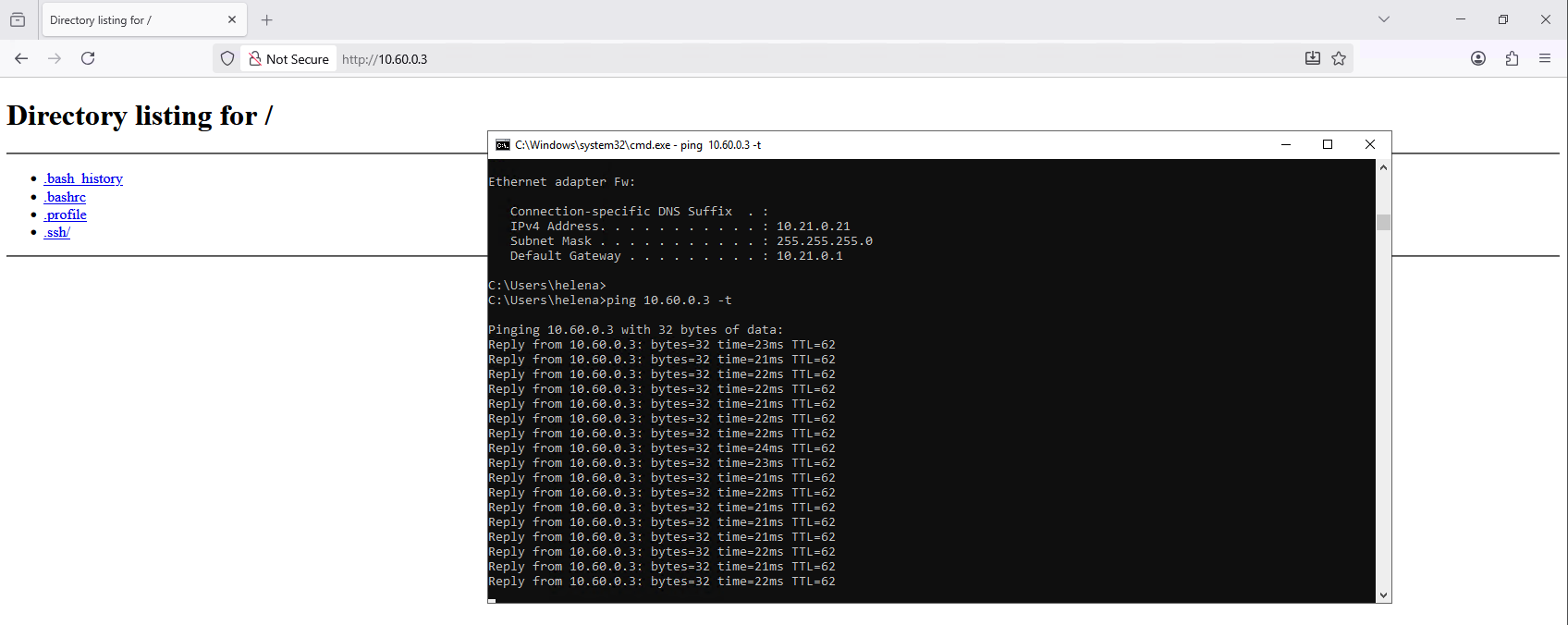
Task: Click the address bar URL field
Action: pos(740,59)
